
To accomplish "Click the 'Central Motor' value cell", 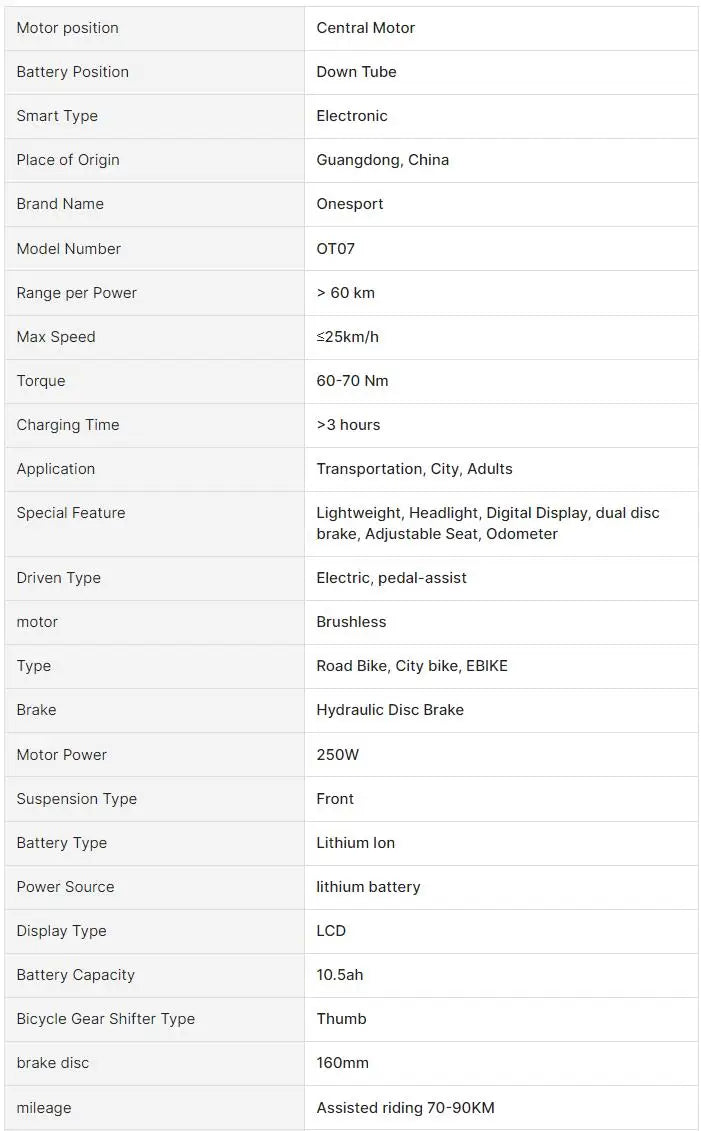I will pyautogui.click(x=366, y=28).
